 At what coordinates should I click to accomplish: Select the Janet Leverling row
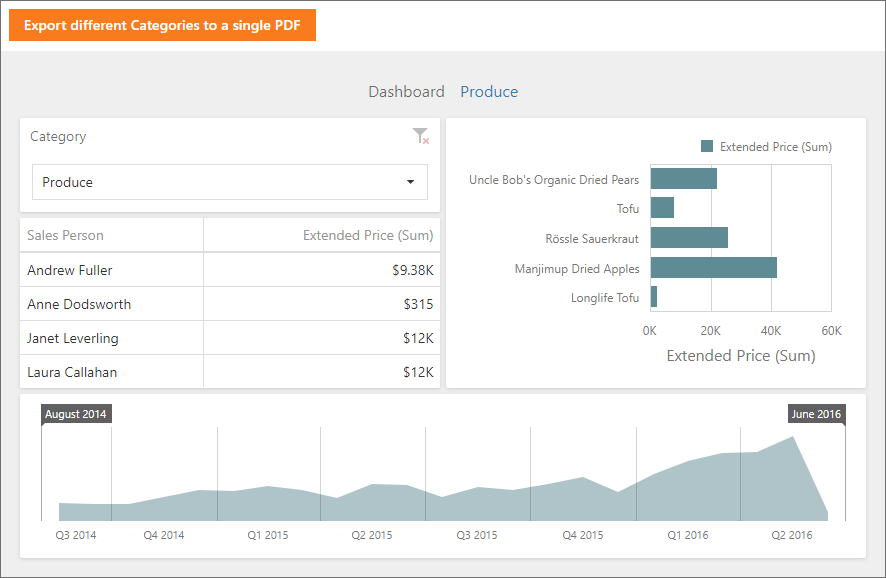[x=229, y=338]
